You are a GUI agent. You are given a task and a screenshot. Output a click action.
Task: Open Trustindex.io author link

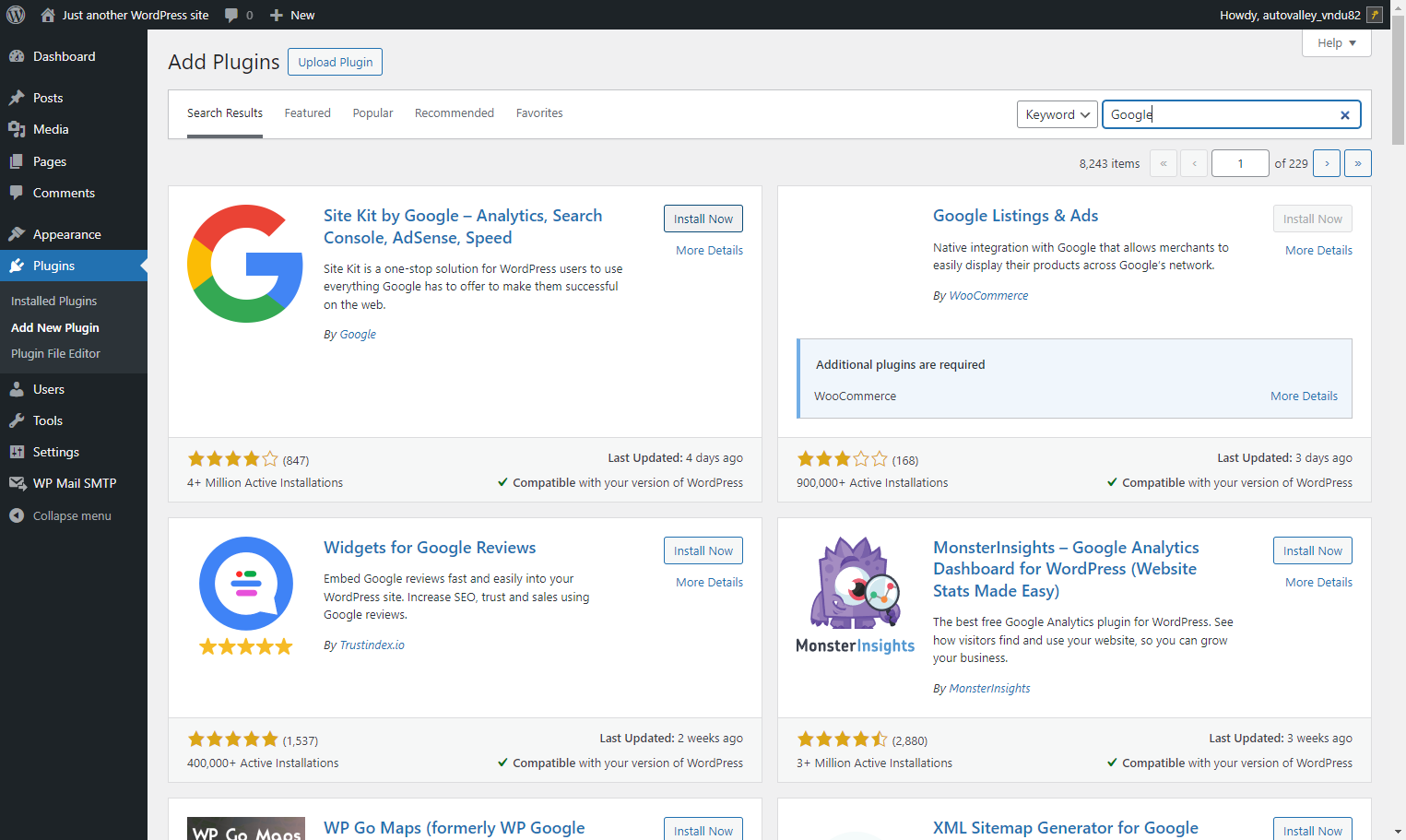click(x=372, y=645)
